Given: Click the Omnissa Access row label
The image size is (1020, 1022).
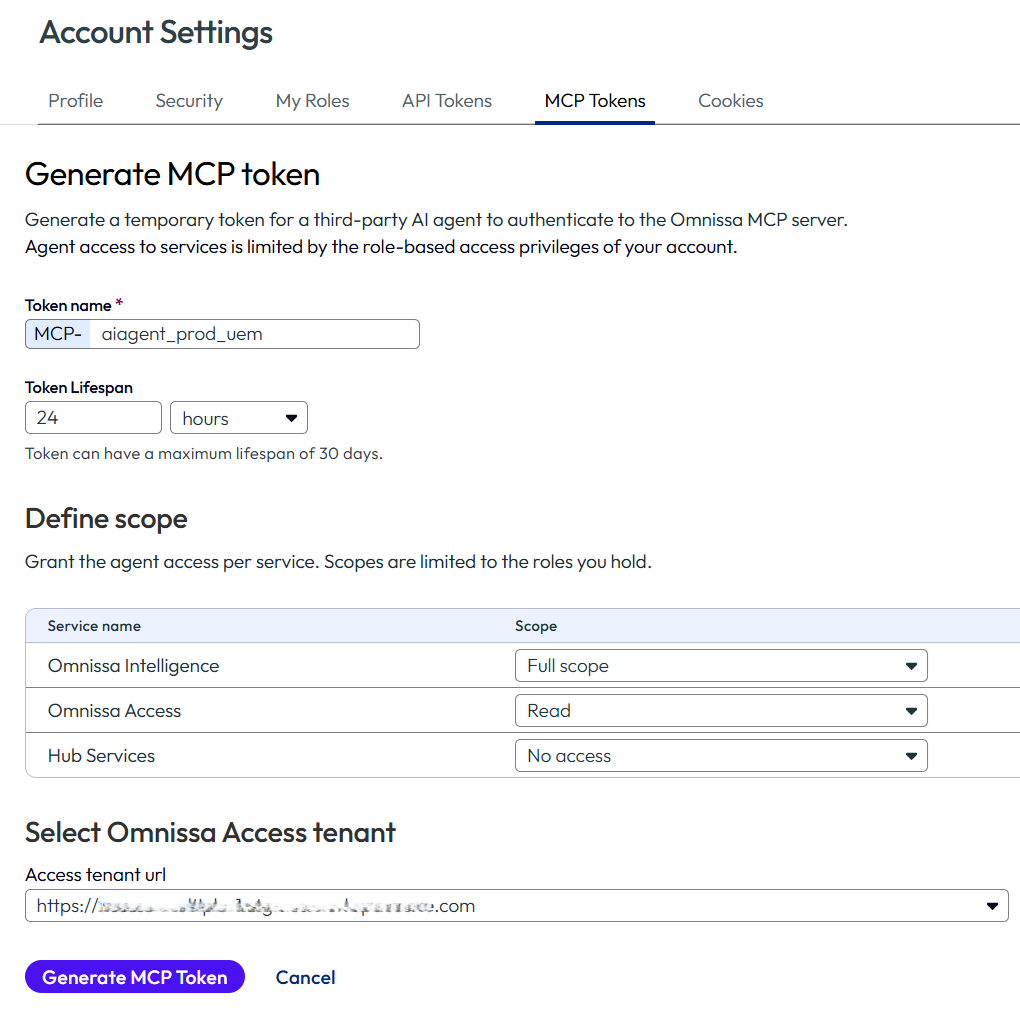Looking at the screenshot, I should (114, 710).
